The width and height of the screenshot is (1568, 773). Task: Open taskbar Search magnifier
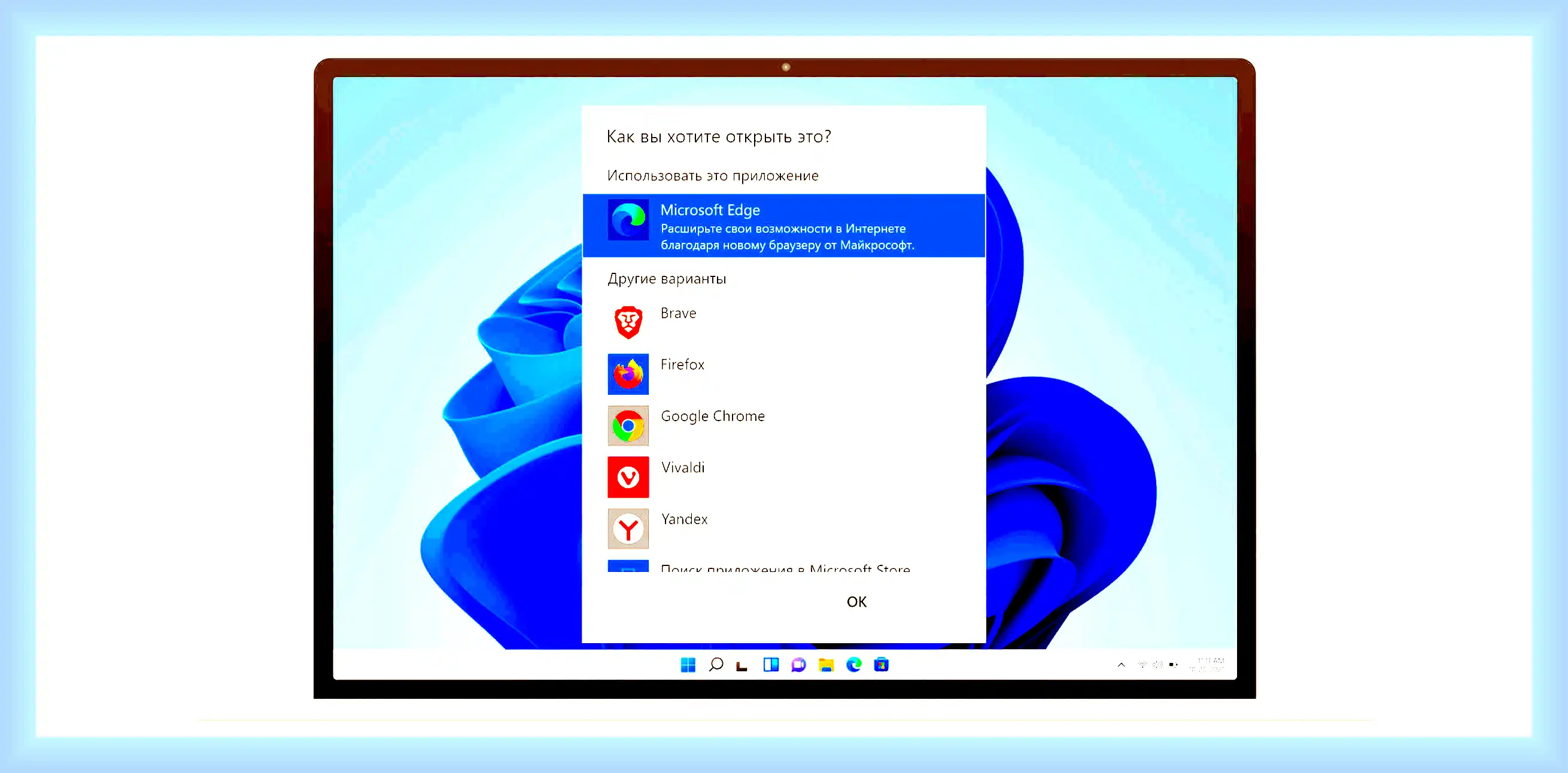[716, 665]
